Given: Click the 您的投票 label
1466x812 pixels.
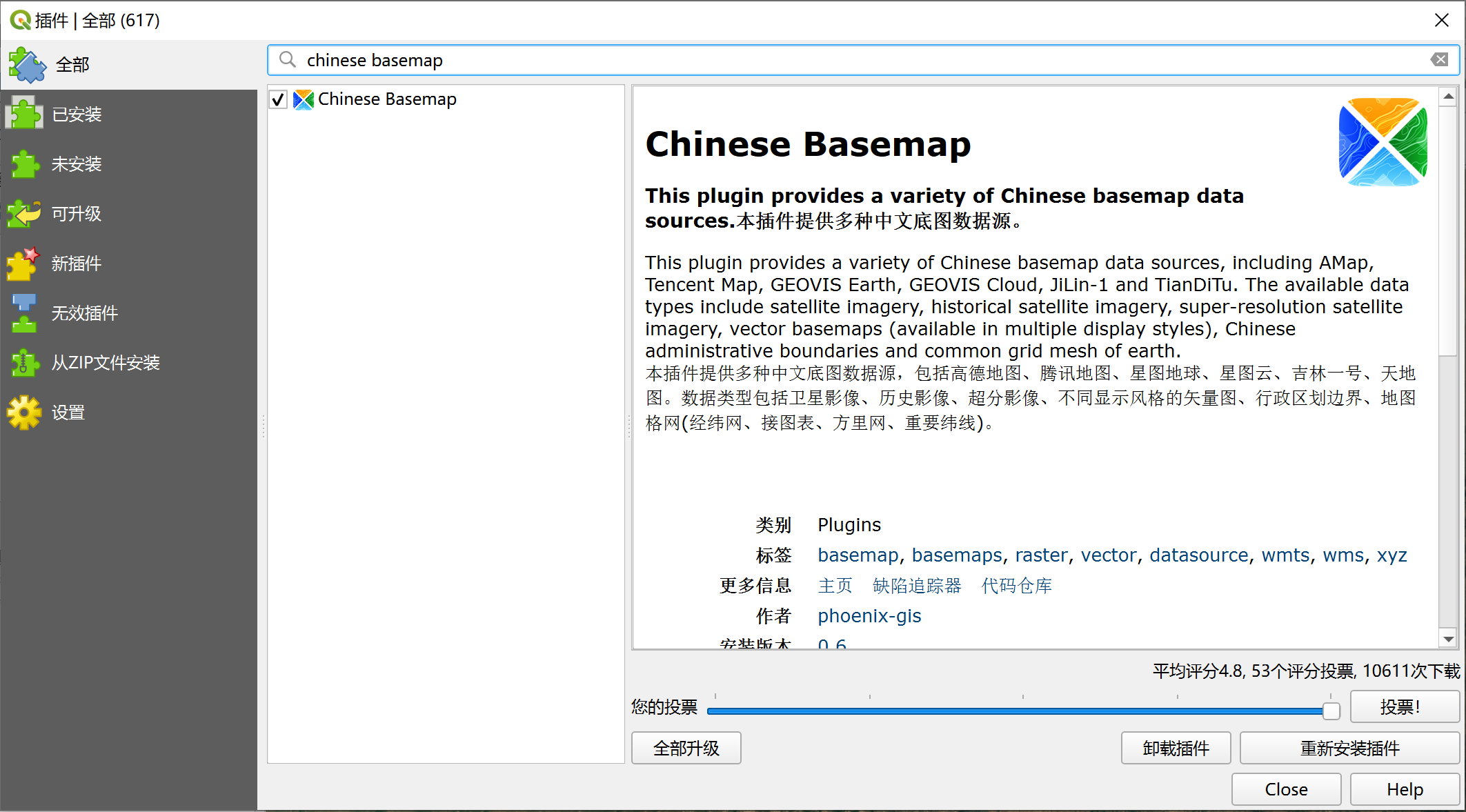Looking at the screenshot, I should 664,707.
